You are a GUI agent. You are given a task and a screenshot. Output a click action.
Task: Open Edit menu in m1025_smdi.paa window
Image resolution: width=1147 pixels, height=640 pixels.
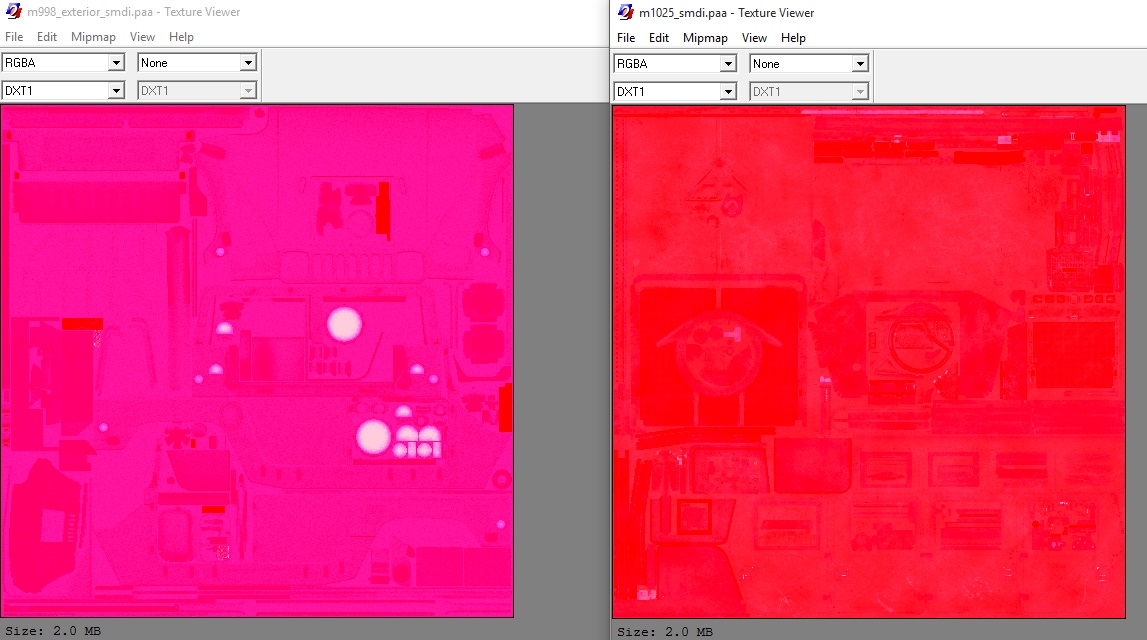tap(659, 38)
